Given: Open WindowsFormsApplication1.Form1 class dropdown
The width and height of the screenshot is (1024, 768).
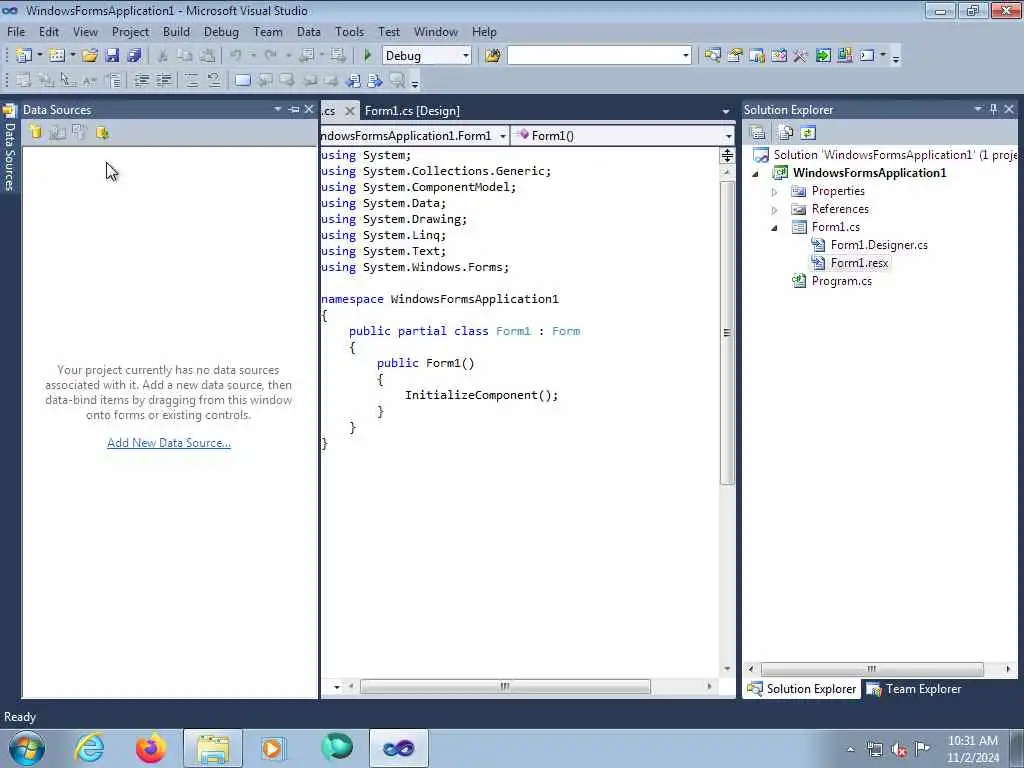Looking at the screenshot, I should pyautogui.click(x=502, y=136).
